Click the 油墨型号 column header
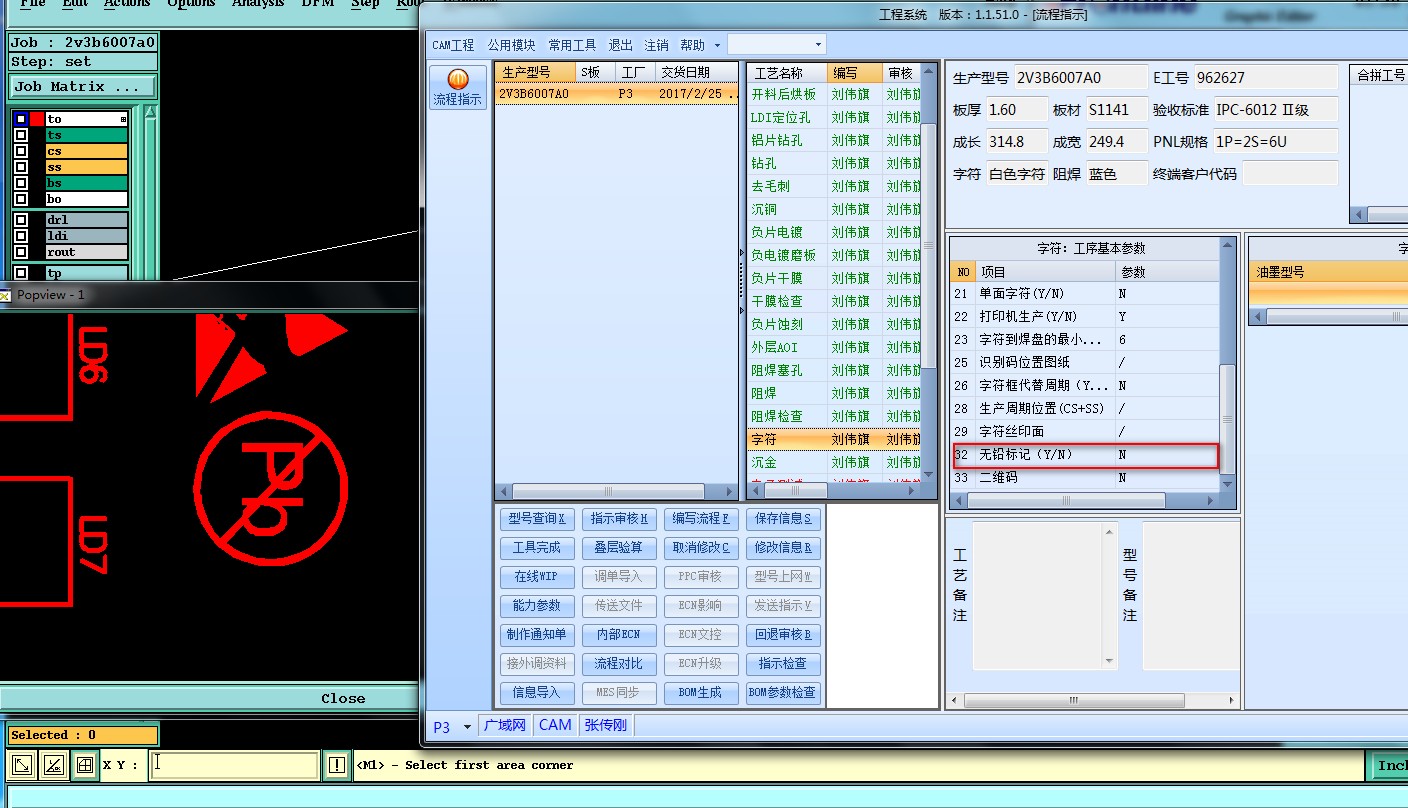The width and height of the screenshot is (1408, 808). (x=1330, y=272)
